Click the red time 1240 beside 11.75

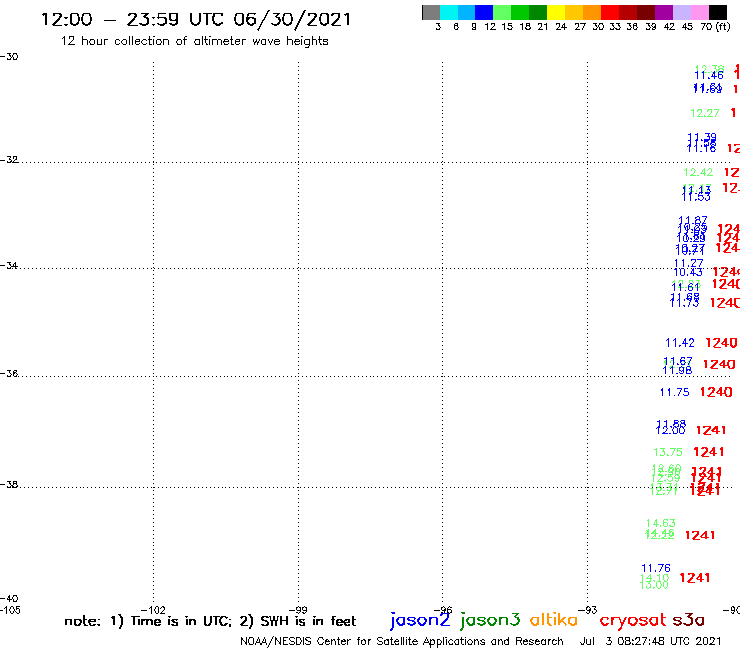tap(716, 392)
